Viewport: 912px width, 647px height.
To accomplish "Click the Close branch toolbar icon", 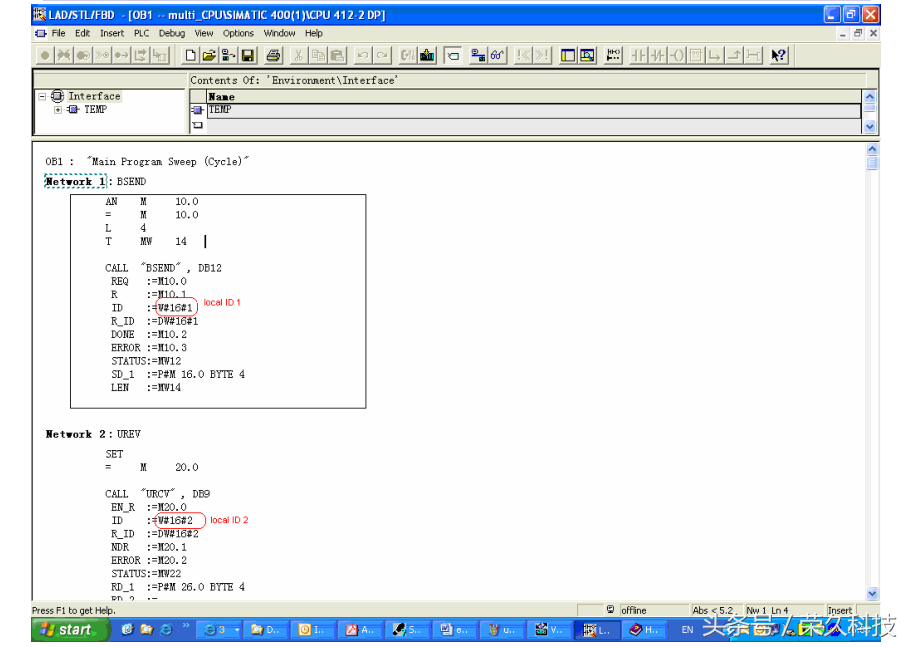I will coord(734,55).
